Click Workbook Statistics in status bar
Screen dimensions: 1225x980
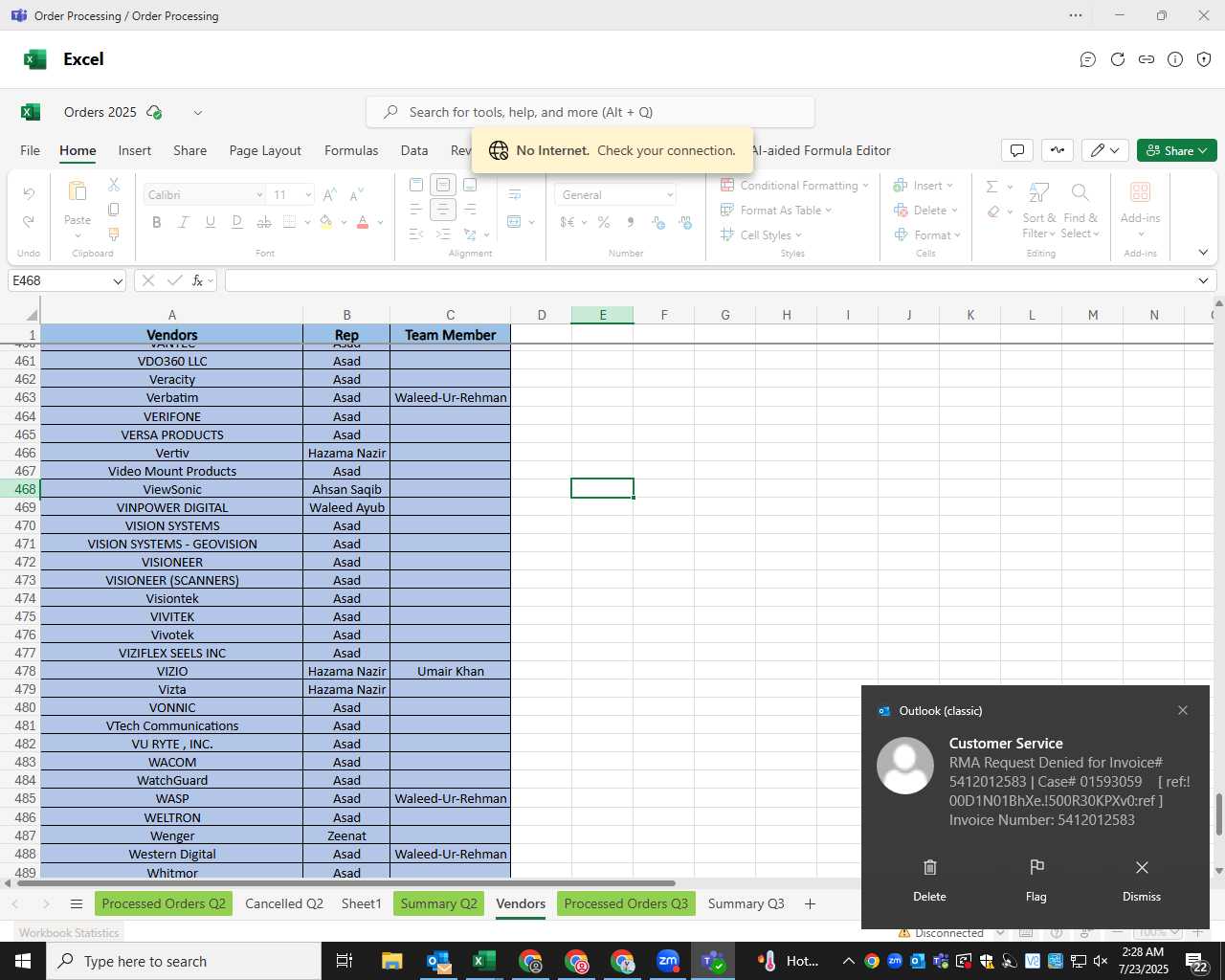pos(69,933)
